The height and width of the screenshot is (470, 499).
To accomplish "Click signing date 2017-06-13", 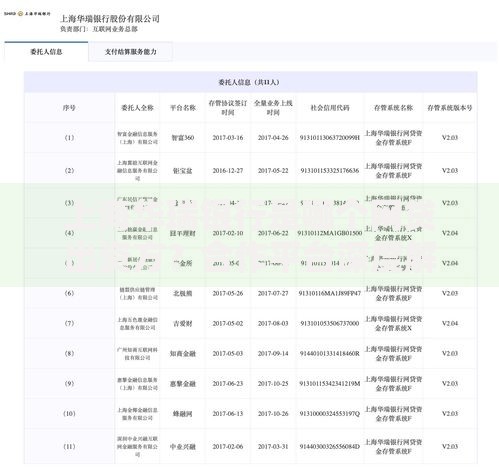I will pyautogui.click(x=228, y=414).
